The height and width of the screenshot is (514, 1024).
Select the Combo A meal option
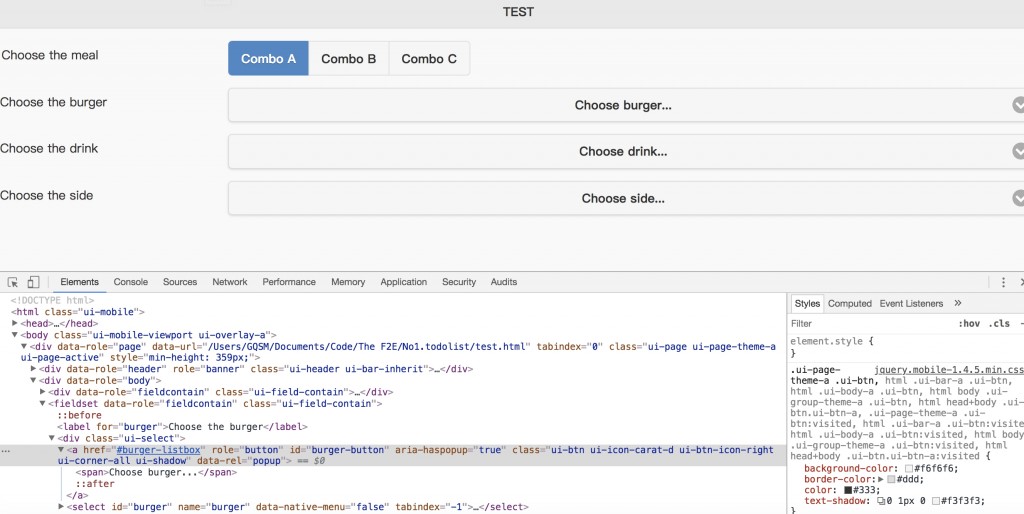coord(268,59)
